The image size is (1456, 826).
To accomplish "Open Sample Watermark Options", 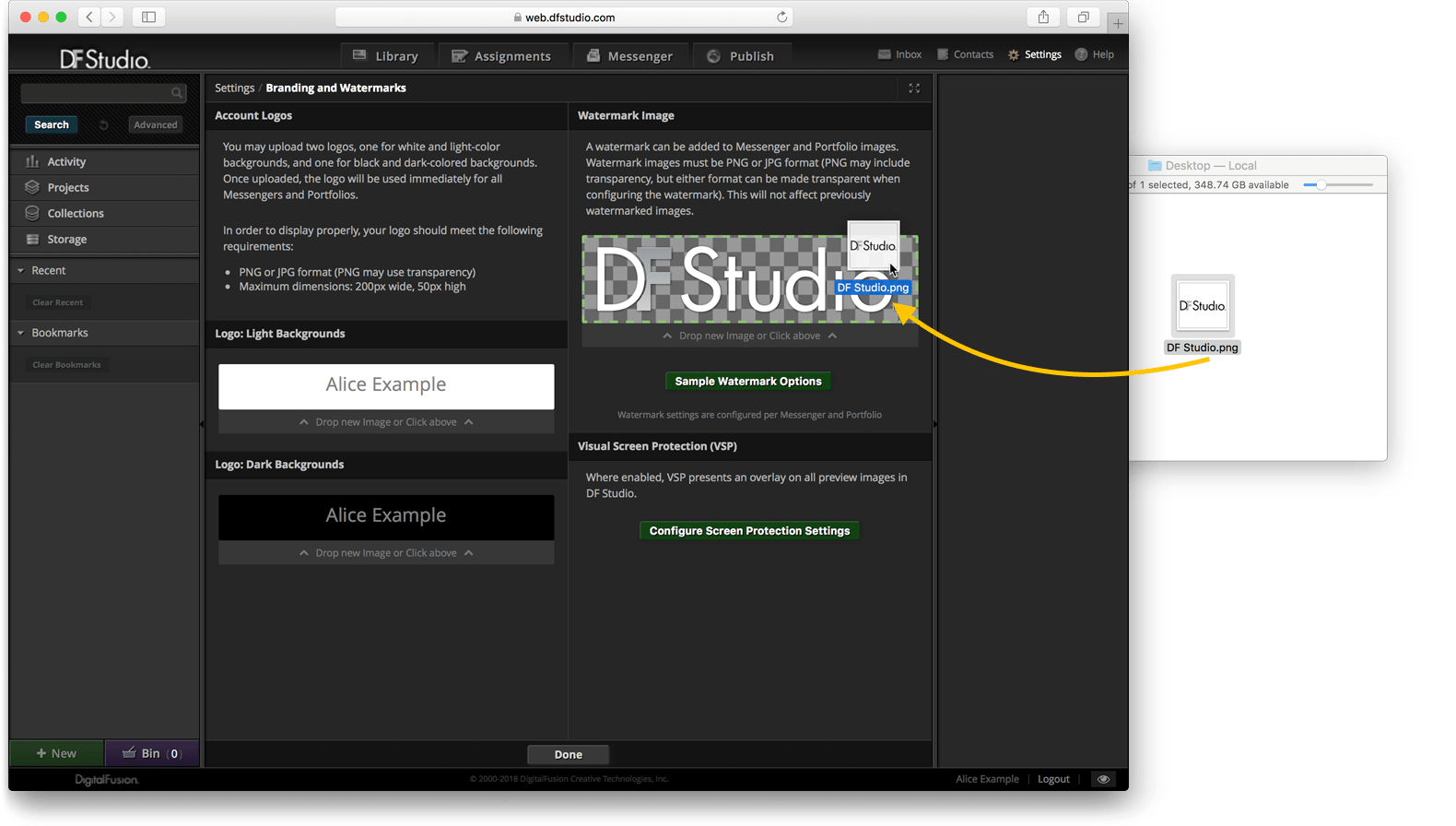I will [x=748, y=381].
